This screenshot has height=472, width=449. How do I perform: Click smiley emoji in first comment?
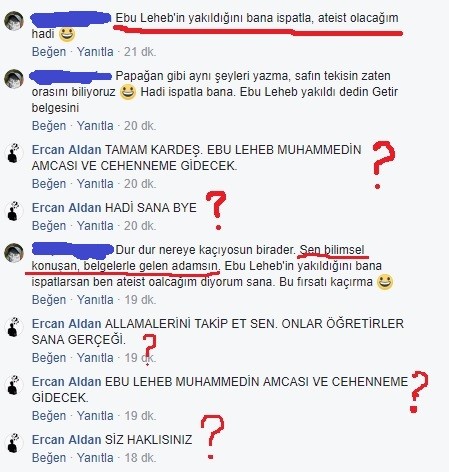click(x=67, y=34)
